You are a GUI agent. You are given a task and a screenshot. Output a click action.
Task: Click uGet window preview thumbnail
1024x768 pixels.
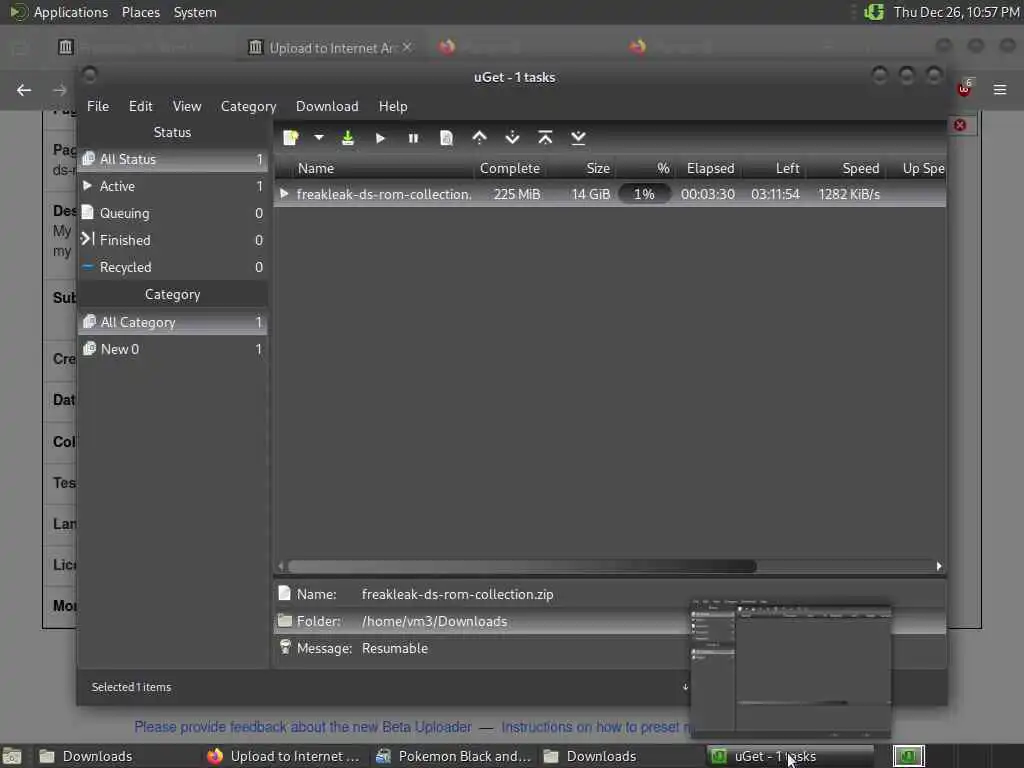click(791, 667)
